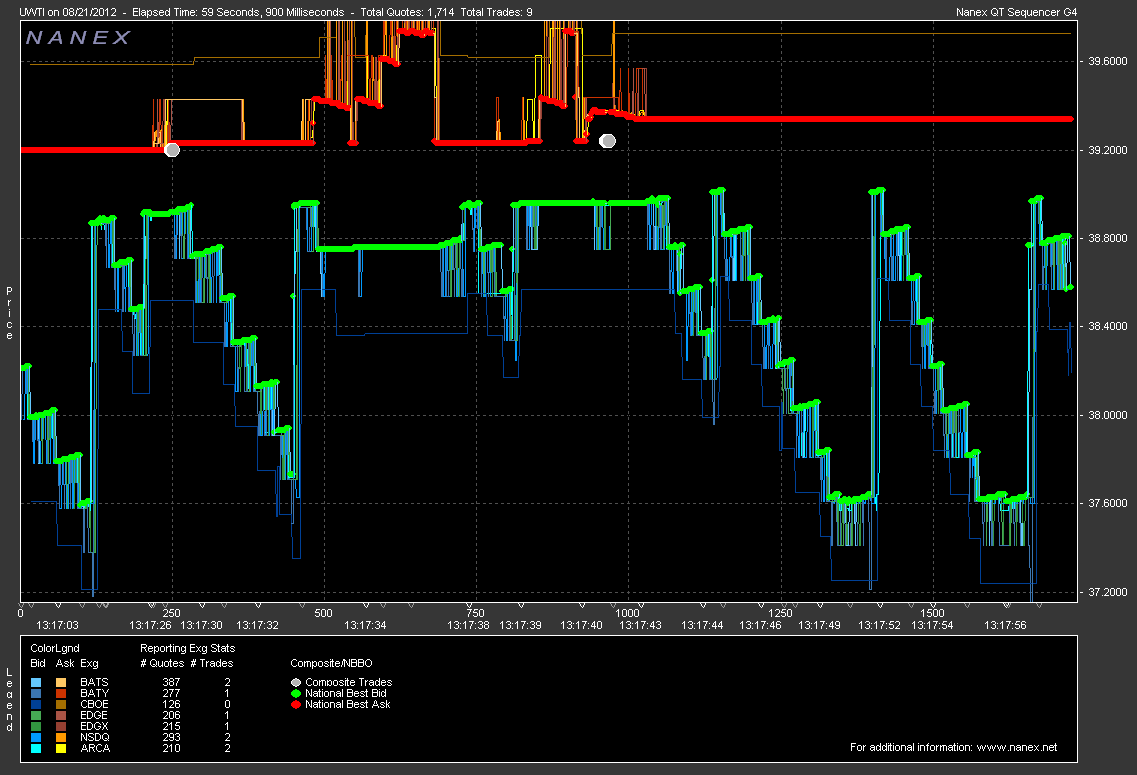Click the 38.0000 price axis label

click(x=1108, y=415)
